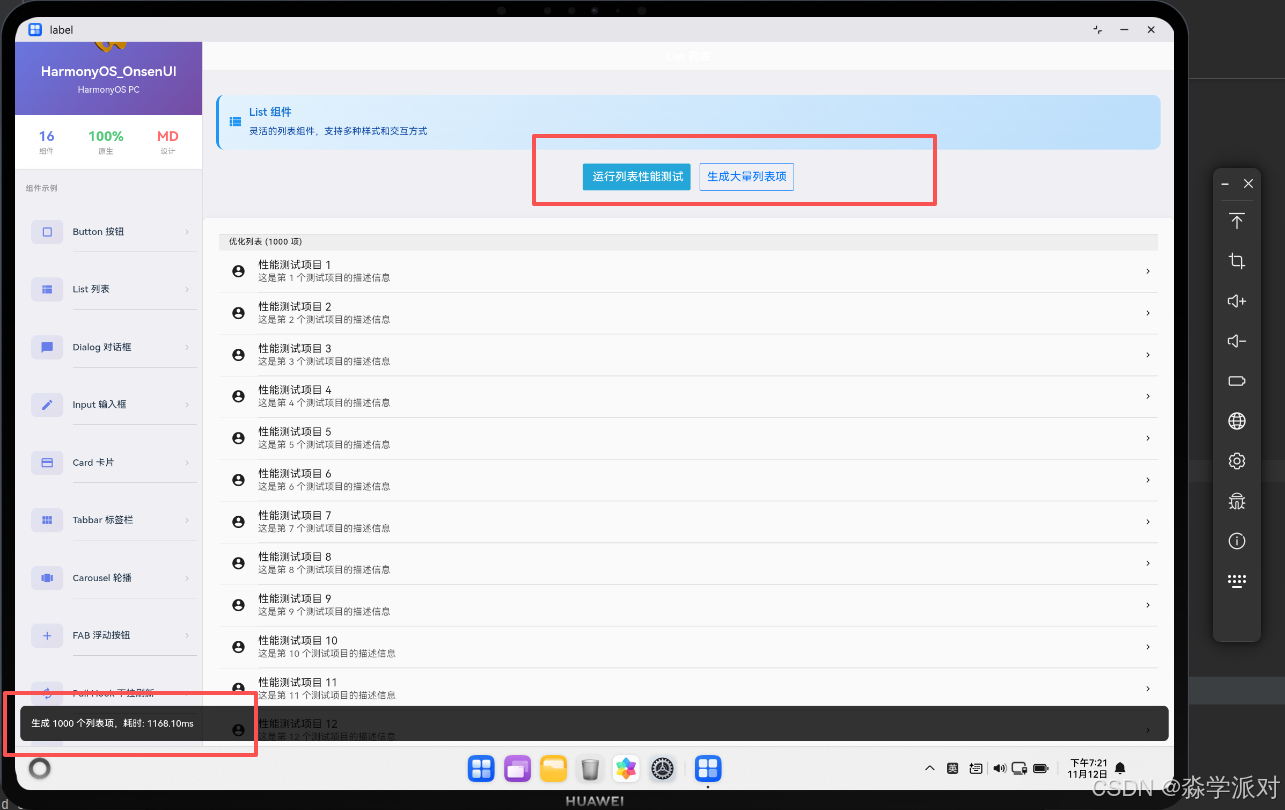Click the tray battery icon

[1041, 768]
